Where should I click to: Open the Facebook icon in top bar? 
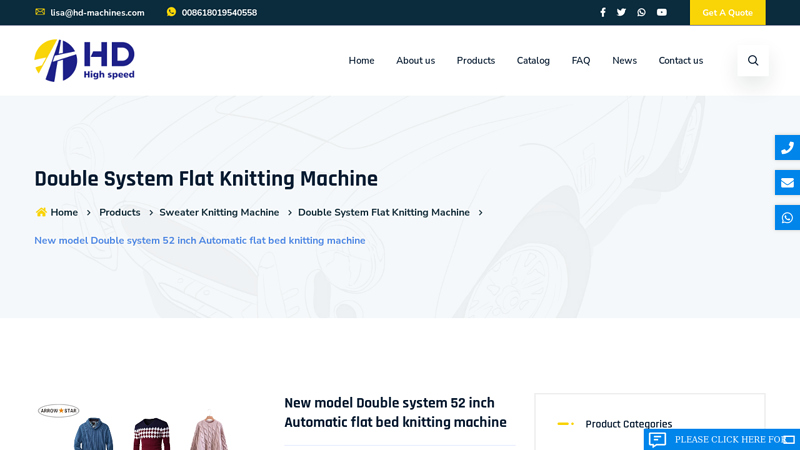[x=603, y=12]
